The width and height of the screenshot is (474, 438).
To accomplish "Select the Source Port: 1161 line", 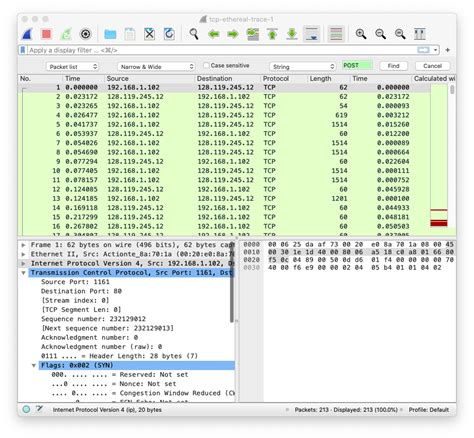I will pyautogui.click(x=75, y=282).
